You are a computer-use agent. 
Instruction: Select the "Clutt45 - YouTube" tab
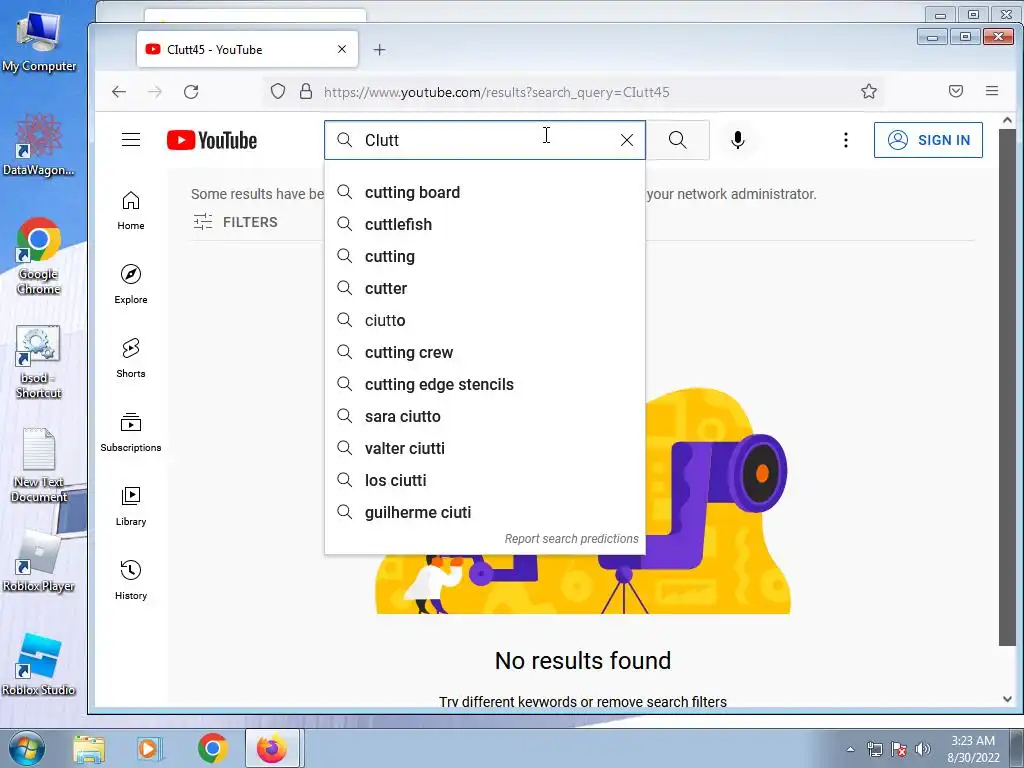247,50
